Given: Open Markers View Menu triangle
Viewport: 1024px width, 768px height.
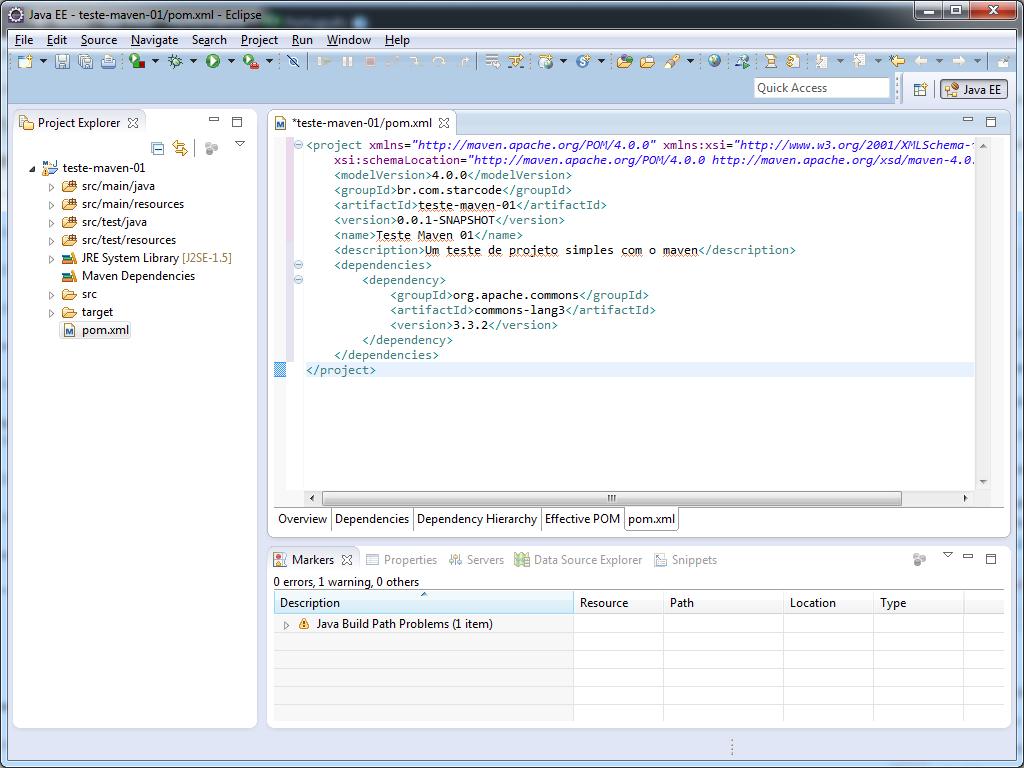Looking at the screenshot, I should tap(948, 555).
